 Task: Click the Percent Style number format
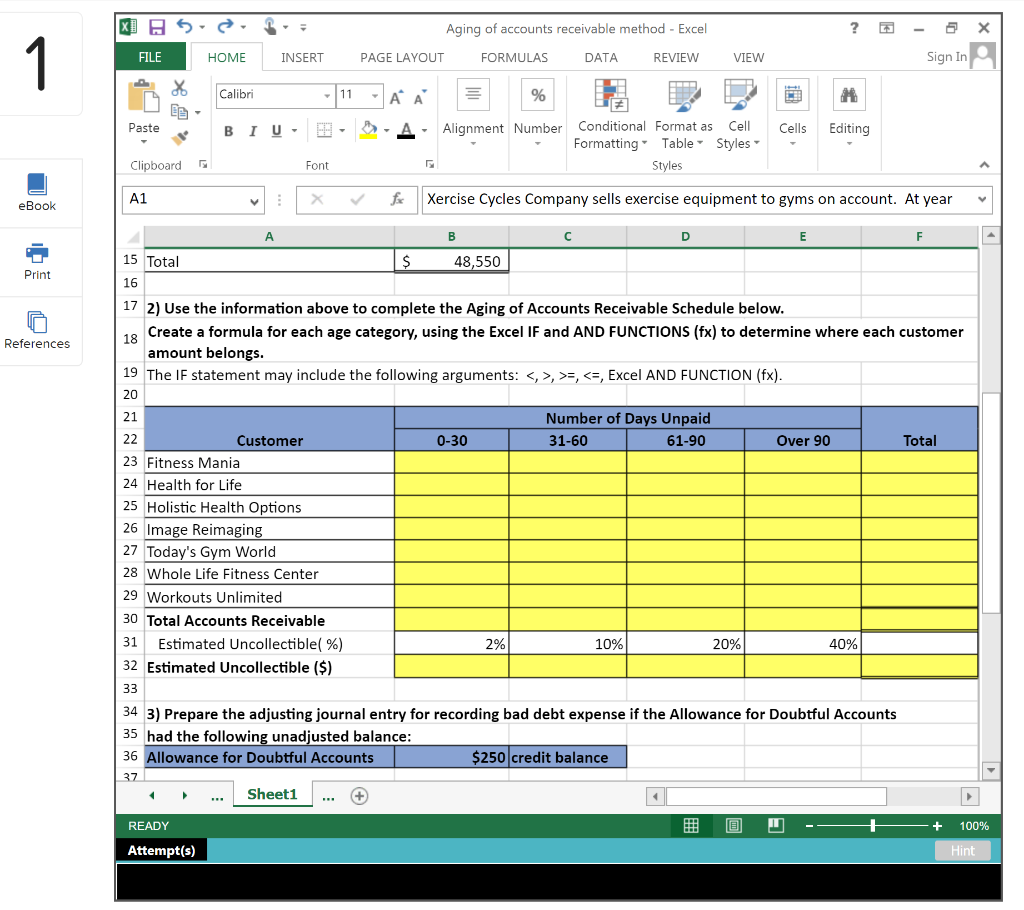click(x=538, y=94)
